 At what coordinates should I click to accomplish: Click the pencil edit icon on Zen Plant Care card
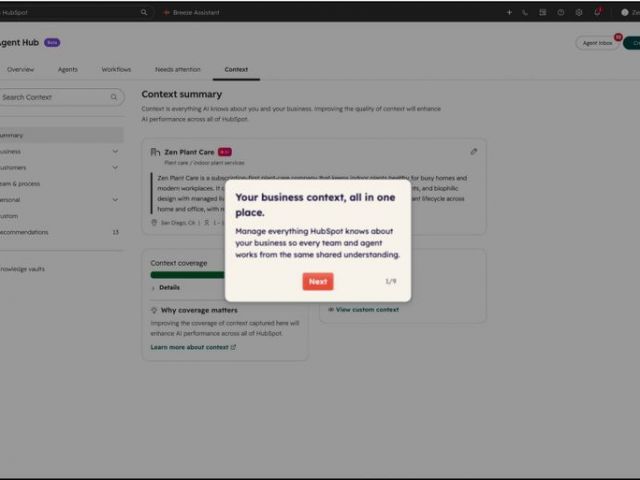click(x=473, y=152)
